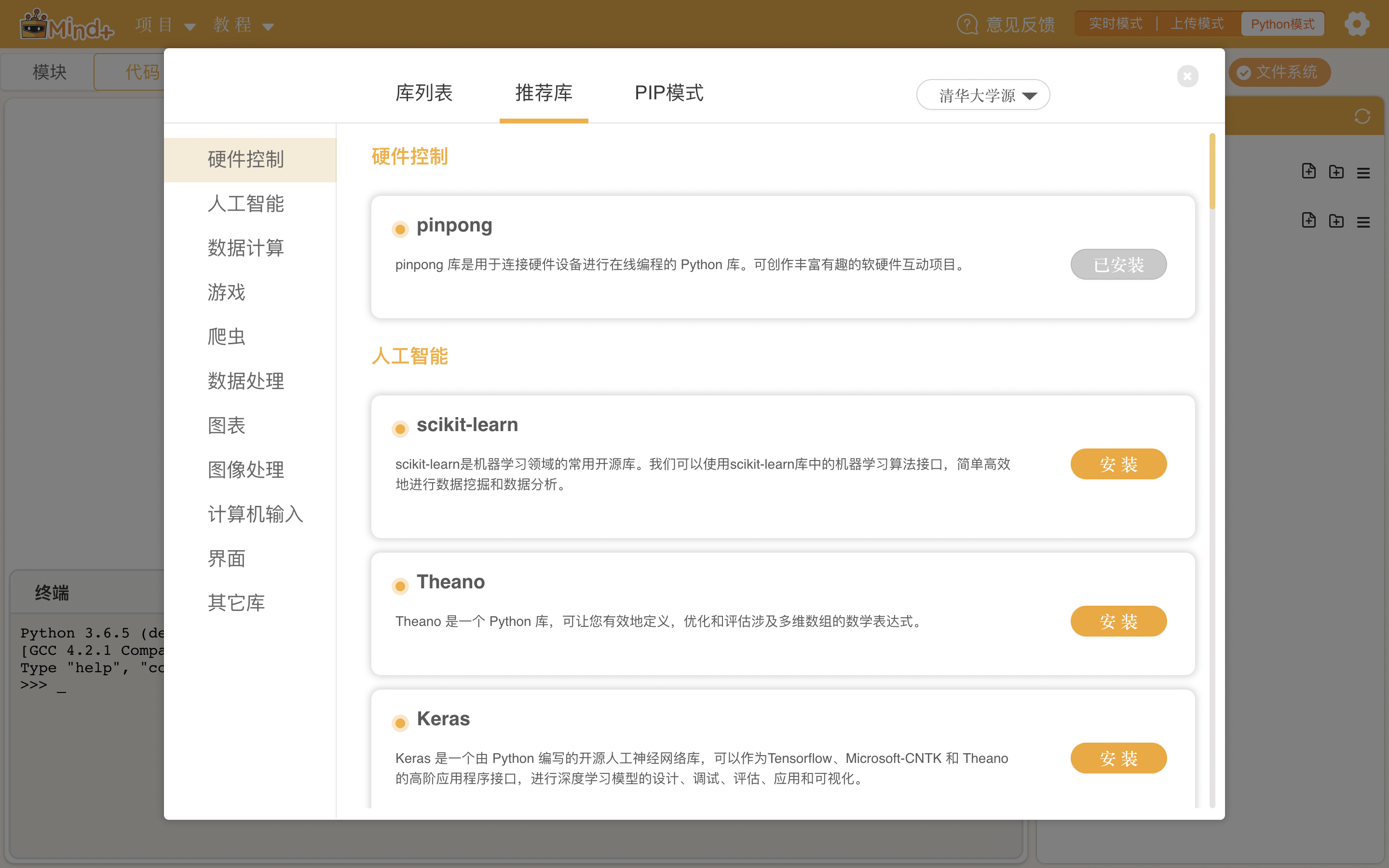Open the upper hamburger menu icon
The height and width of the screenshot is (868, 1389).
coord(1363,173)
